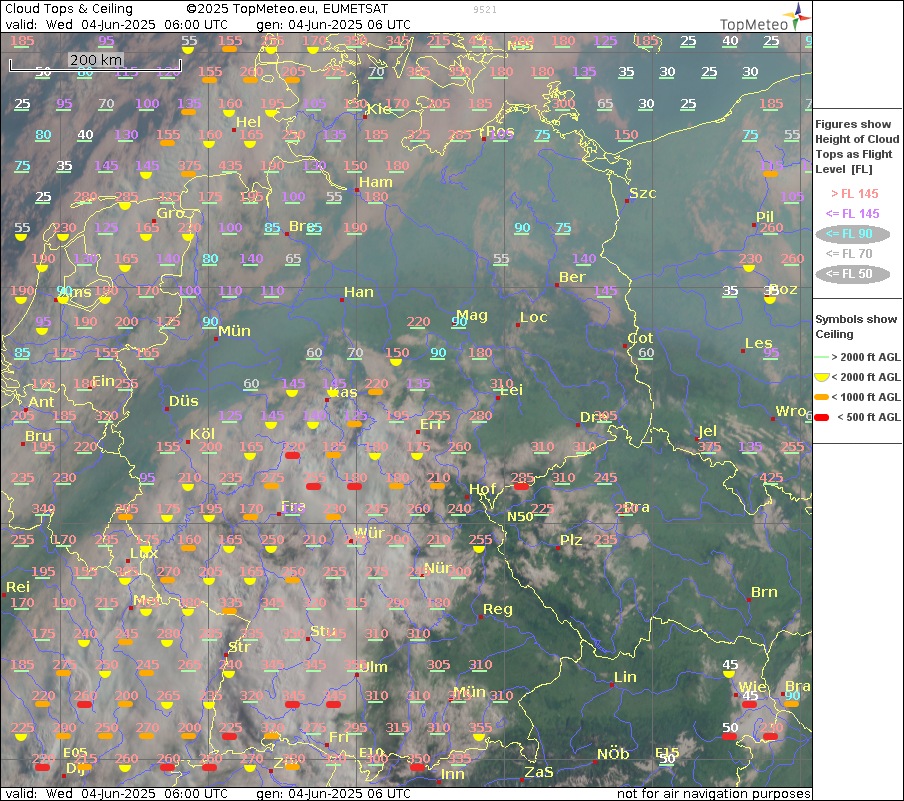Click the 'Fri' city label on map
The height and width of the screenshot is (801, 904).
(x=338, y=738)
